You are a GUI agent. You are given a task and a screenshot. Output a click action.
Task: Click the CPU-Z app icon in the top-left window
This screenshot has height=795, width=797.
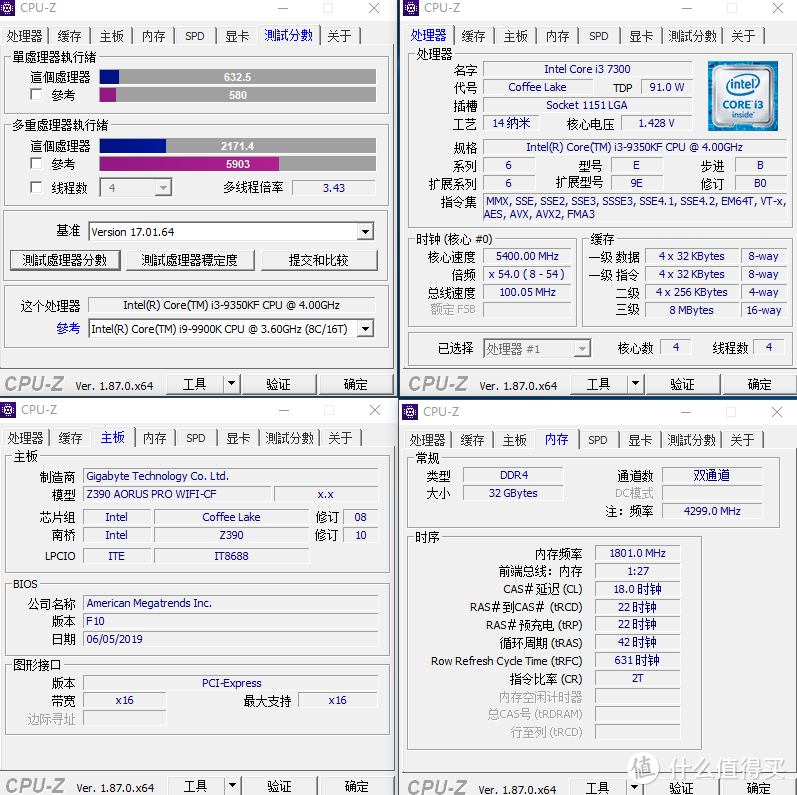7,8
